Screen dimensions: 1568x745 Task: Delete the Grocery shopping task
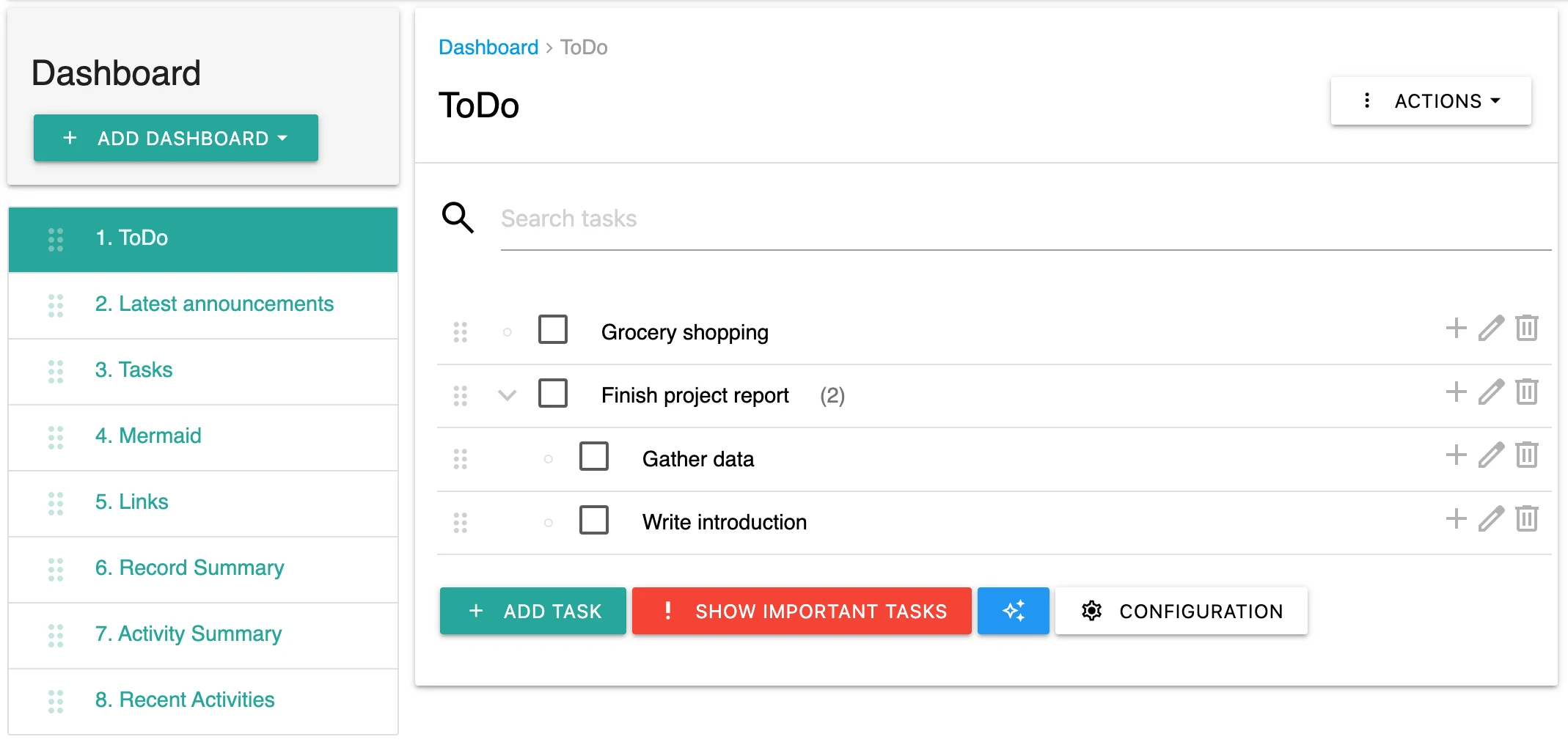(1526, 328)
